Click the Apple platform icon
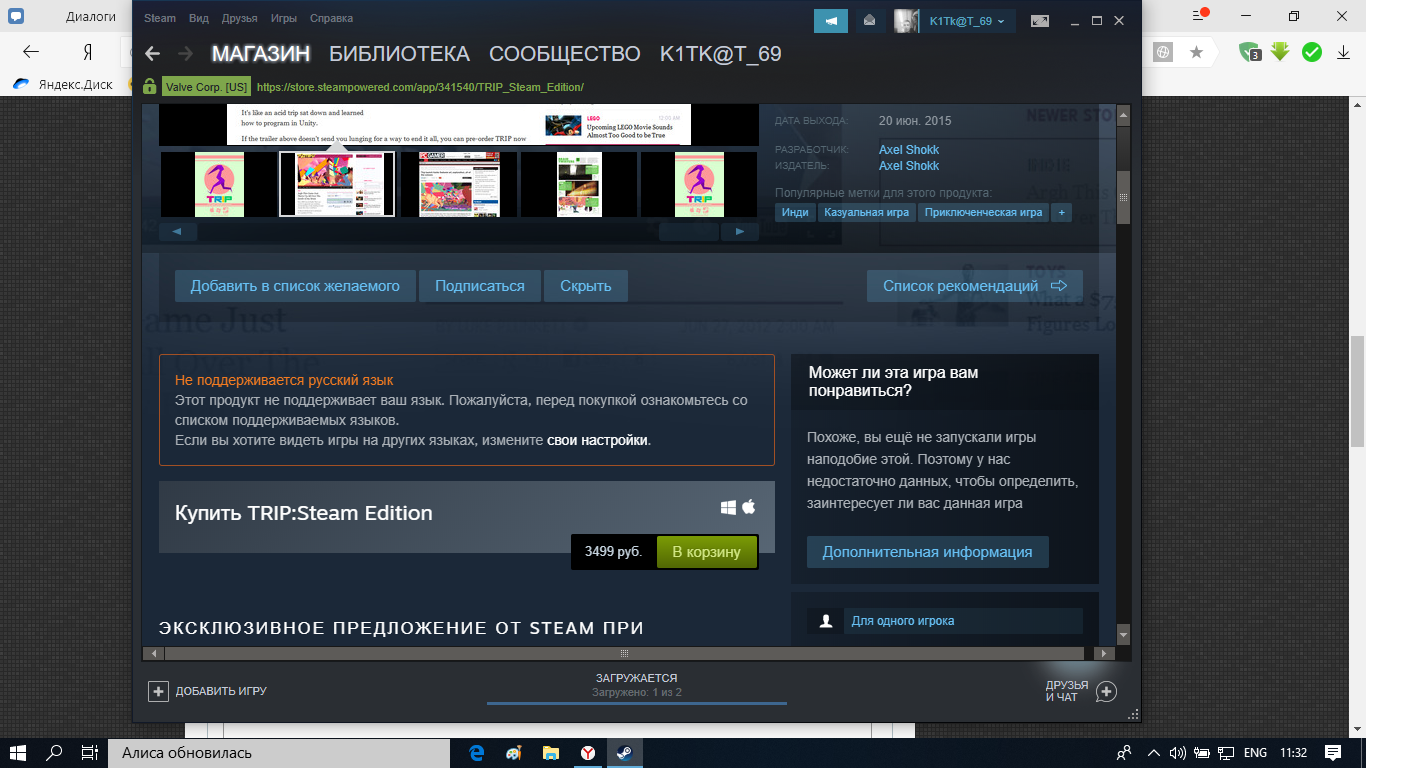 (748, 507)
